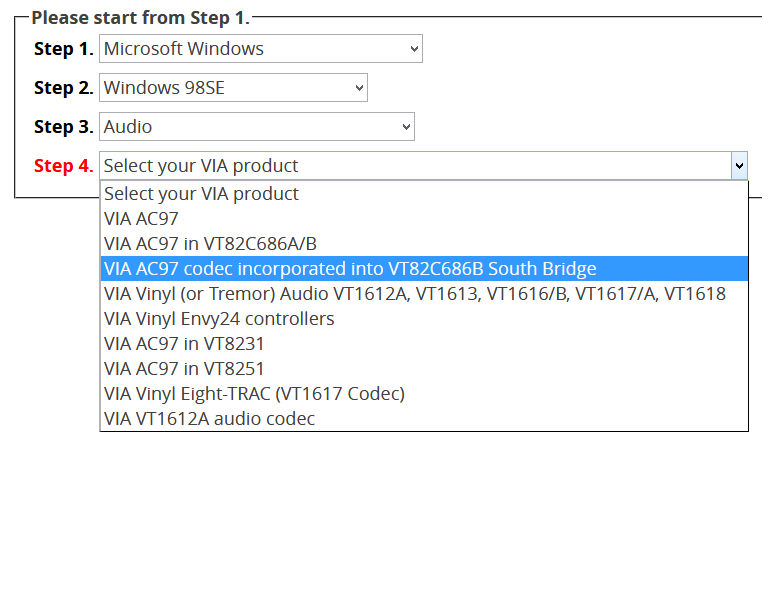This screenshot has width=768, height=614.
Task: Pick VIA AC97 codec in VT82C686B South Bridge
Action: pos(350,269)
